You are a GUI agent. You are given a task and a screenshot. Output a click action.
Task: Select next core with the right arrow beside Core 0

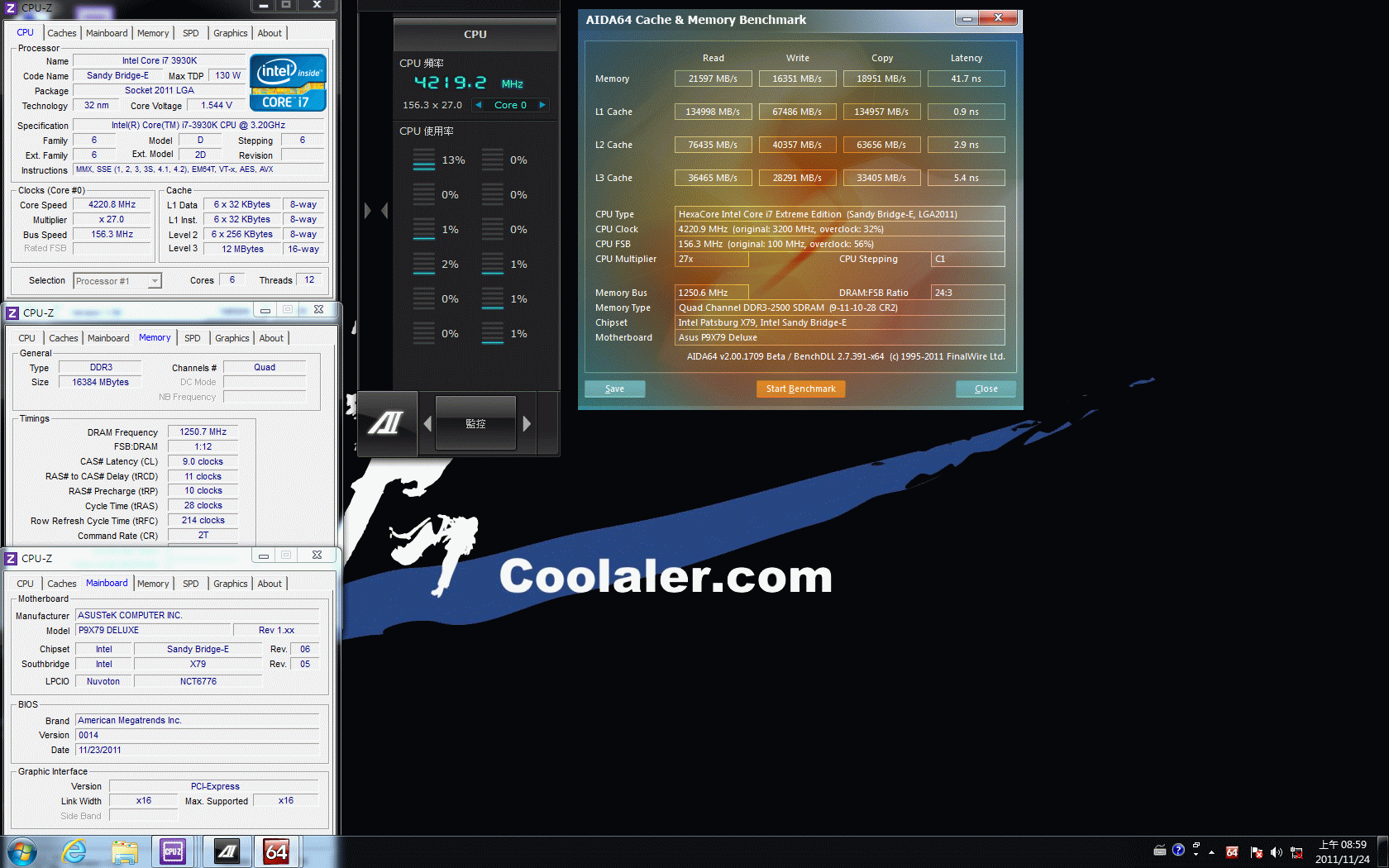pos(542,105)
